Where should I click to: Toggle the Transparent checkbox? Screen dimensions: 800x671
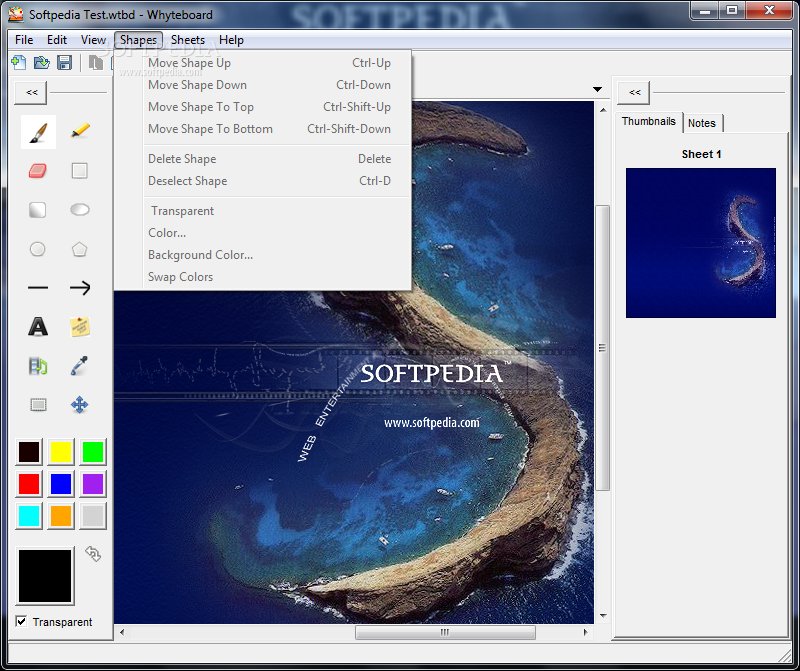coord(21,622)
